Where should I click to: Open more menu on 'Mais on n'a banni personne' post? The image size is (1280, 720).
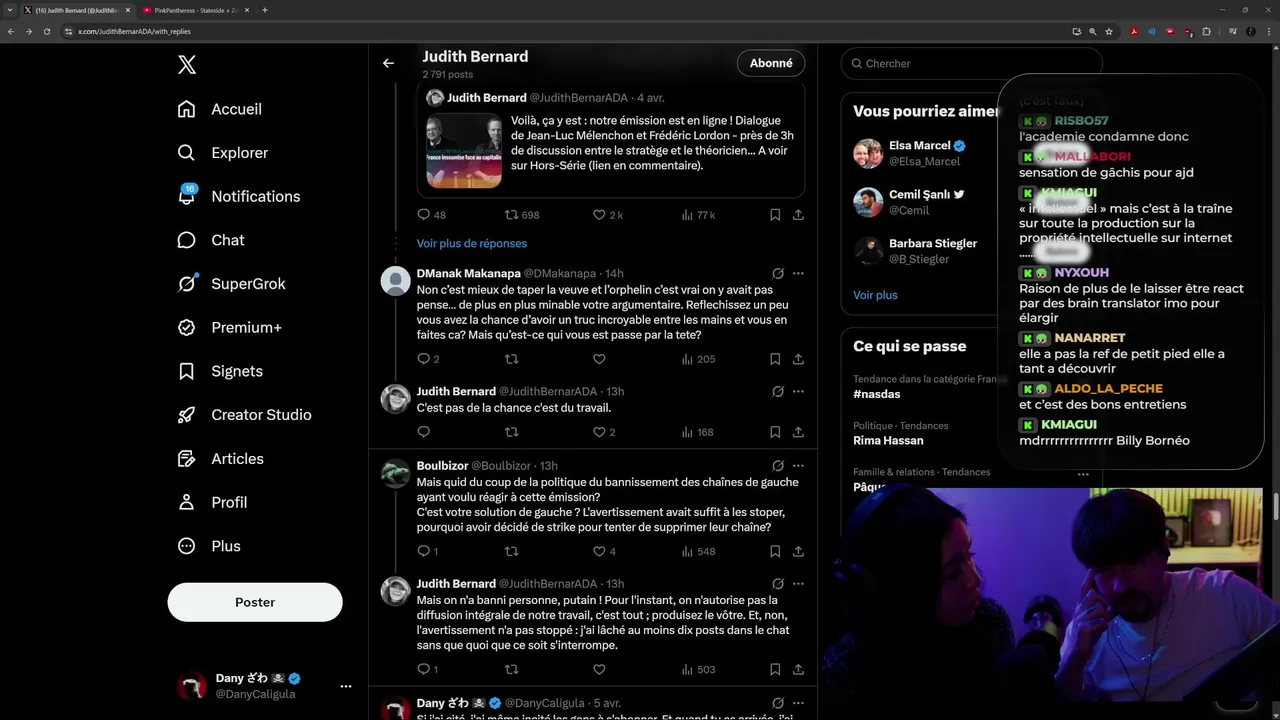[798, 584]
